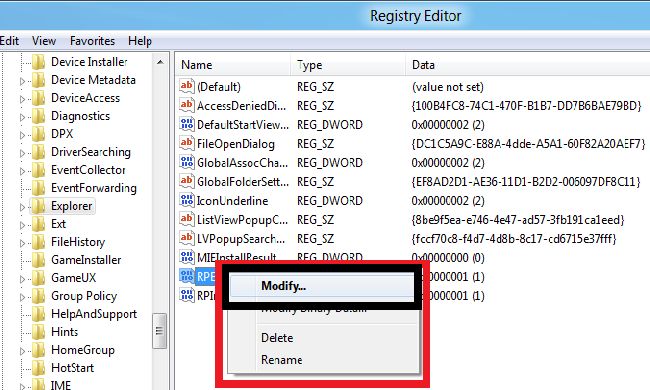This screenshot has width=650, height=390.
Task: Click DWORD icon beside MIEInstallResult
Action: coord(187,257)
